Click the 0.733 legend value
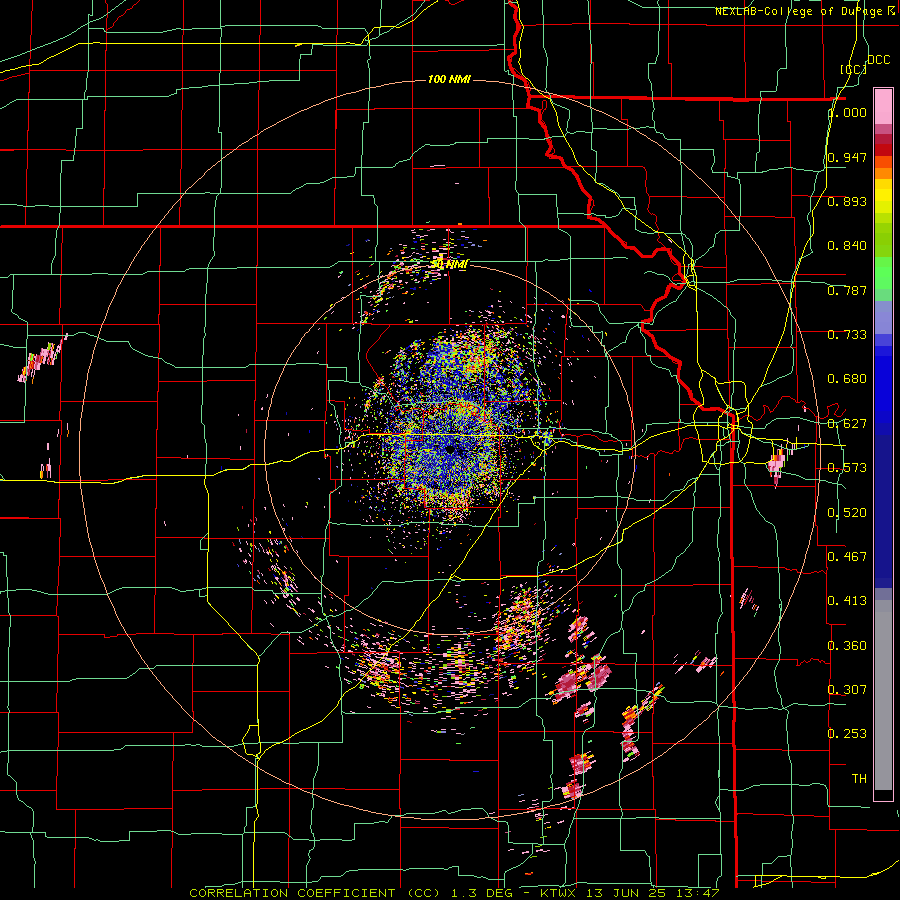The image size is (900, 900). 847,335
